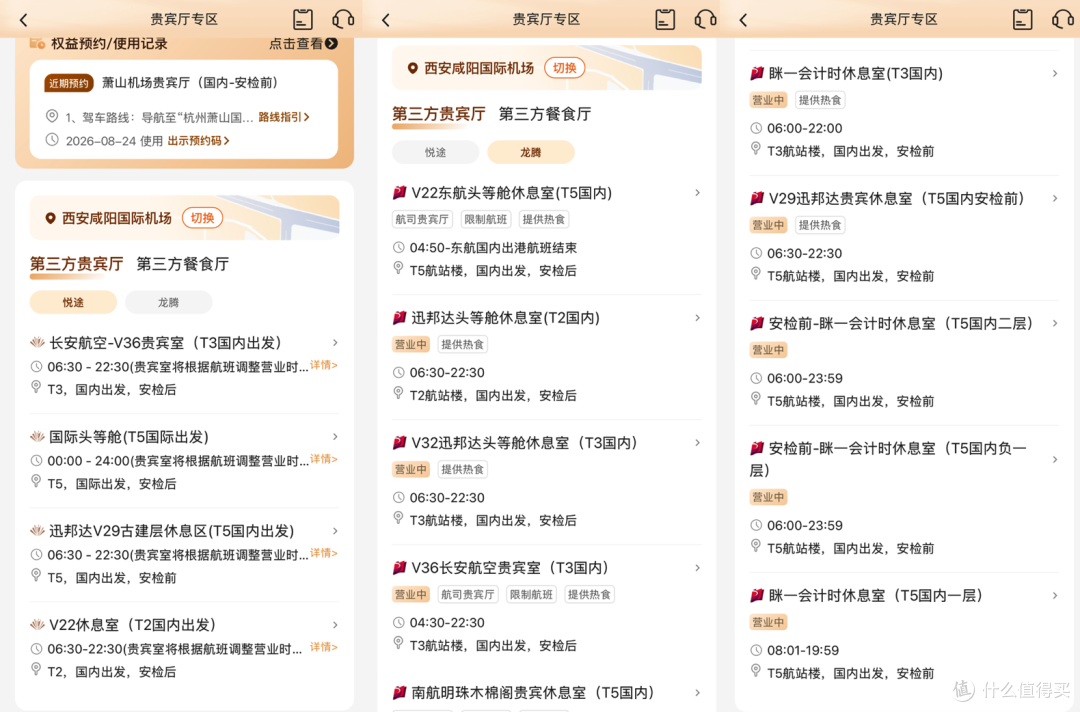Open V22东航头等舱休息室 chevron
1080x712 pixels.
(698, 193)
